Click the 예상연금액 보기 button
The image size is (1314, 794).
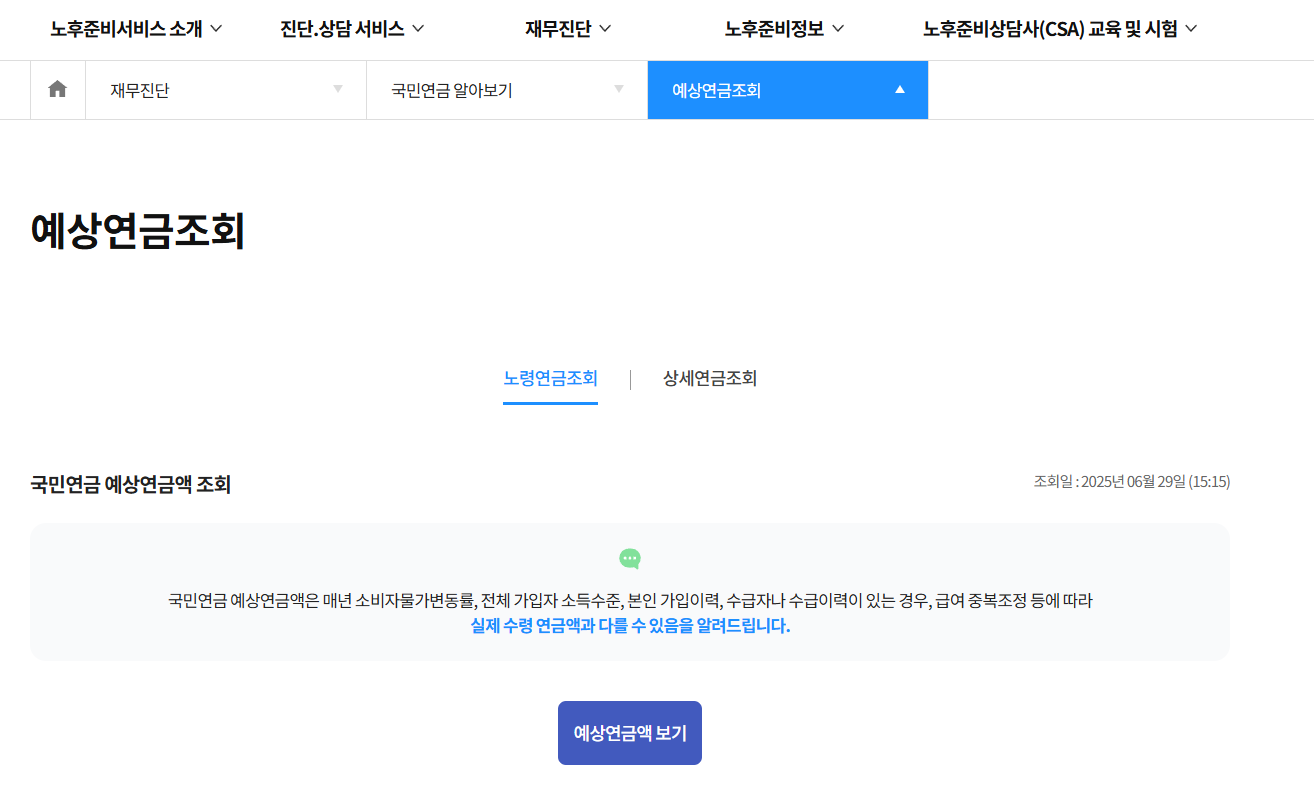click(x=629, y=732)
